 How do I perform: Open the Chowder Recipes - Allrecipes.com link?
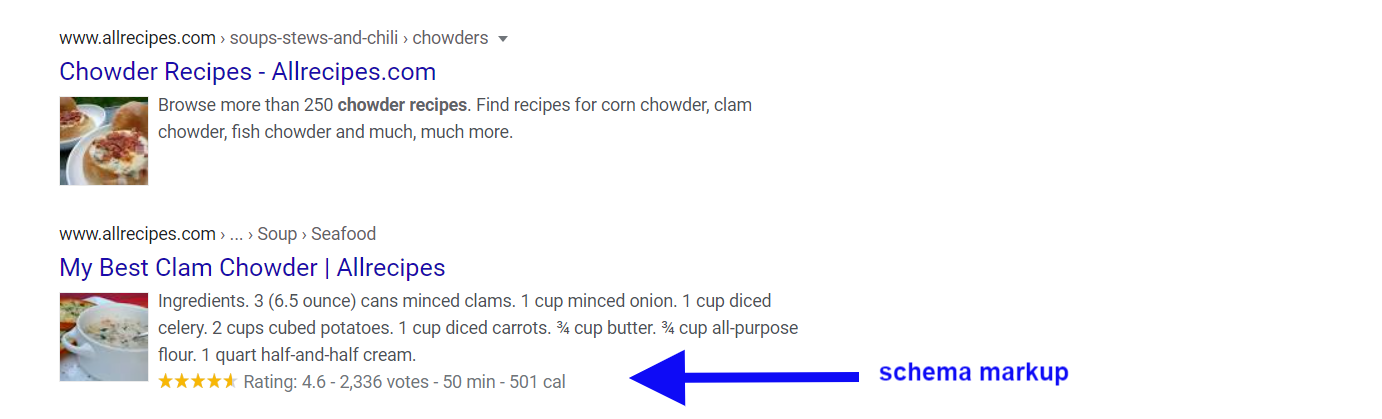pyautogui.click(x=248, y=72)
